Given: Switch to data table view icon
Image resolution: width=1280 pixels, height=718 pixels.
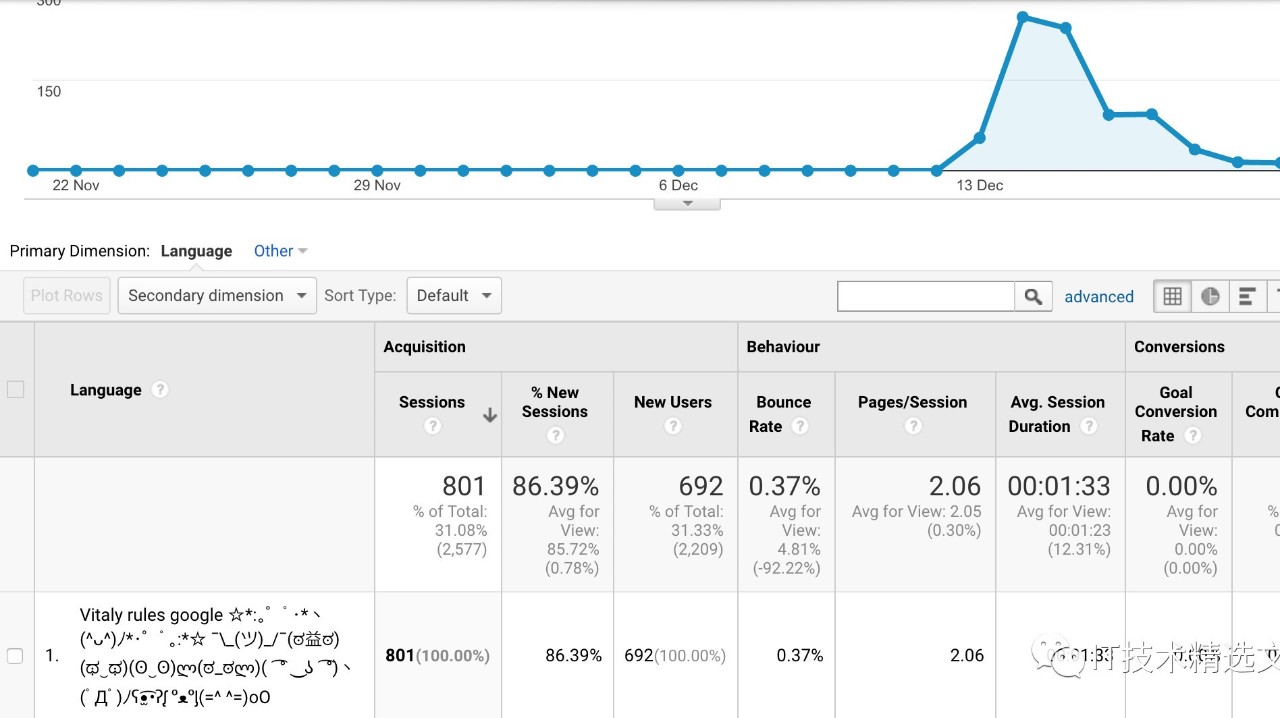Looking at the screenshot, I should [x=1173, y=296].
